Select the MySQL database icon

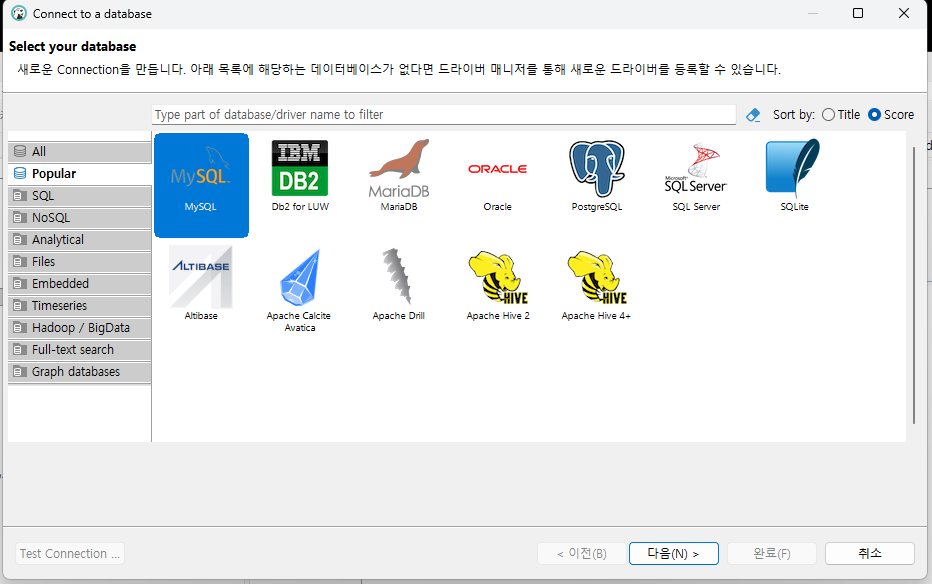click(x=201, y=185)
